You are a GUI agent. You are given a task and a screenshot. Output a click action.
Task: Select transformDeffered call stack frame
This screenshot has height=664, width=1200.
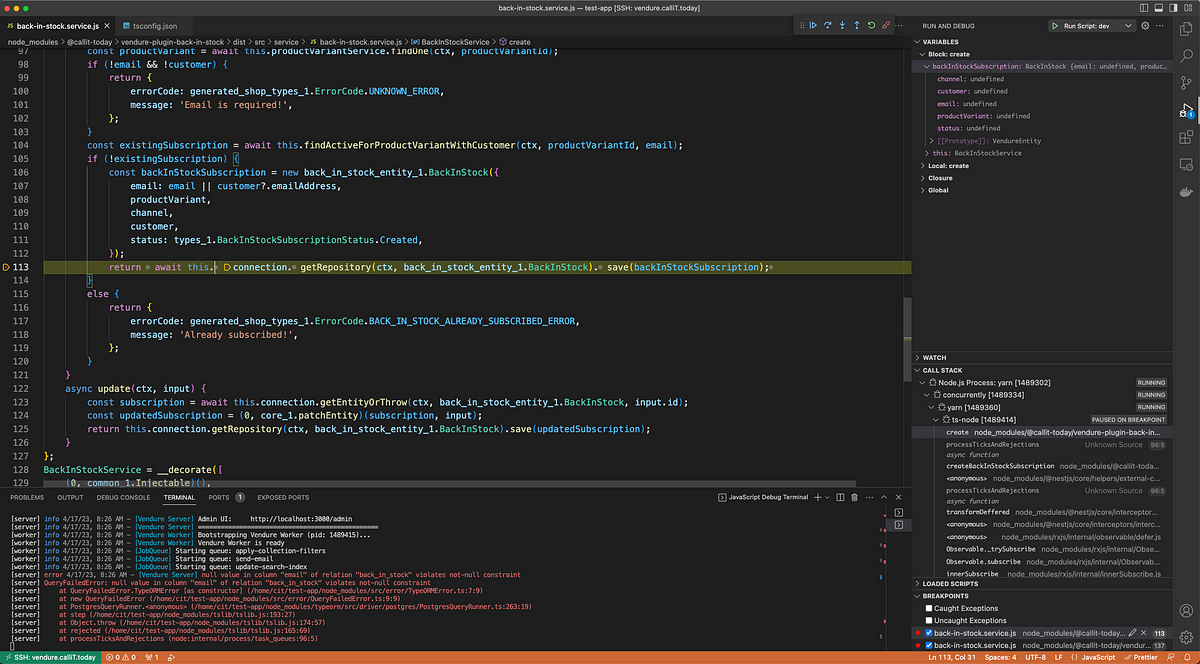coord(1044,511)
